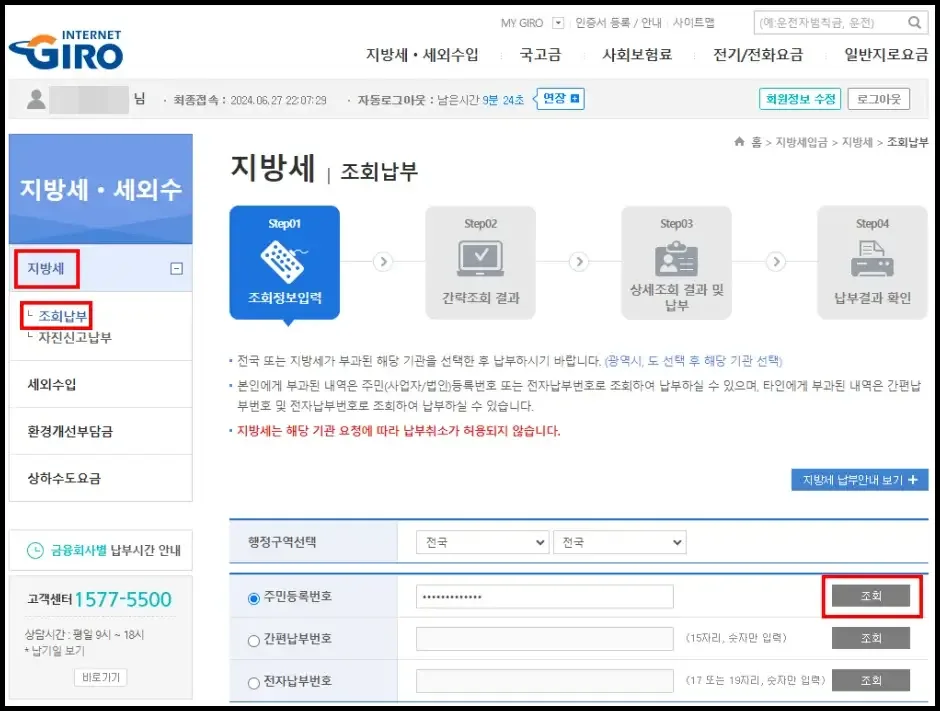Screen dimensions: 940x711
Task: Open the 국고금 top menu
Action: pos(540,55)
